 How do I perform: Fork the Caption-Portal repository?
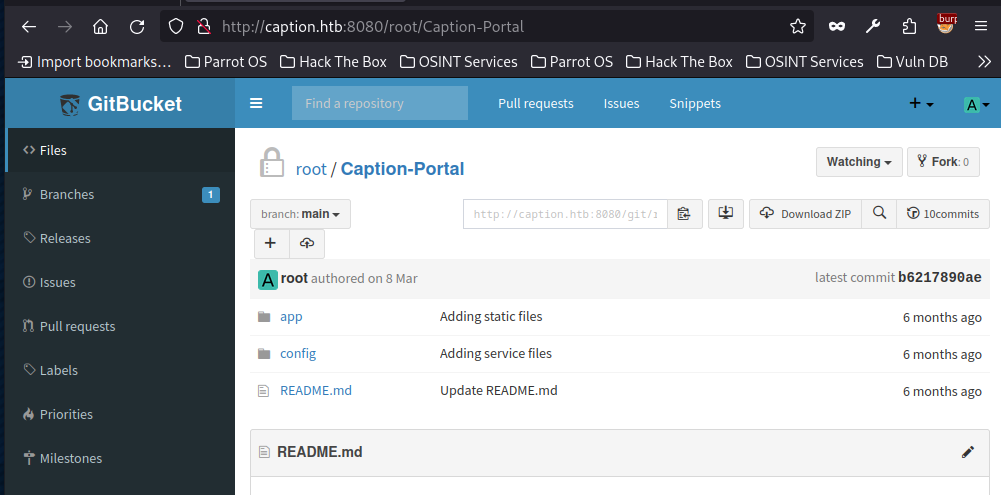pyautogui.click(x=943, y=162)
